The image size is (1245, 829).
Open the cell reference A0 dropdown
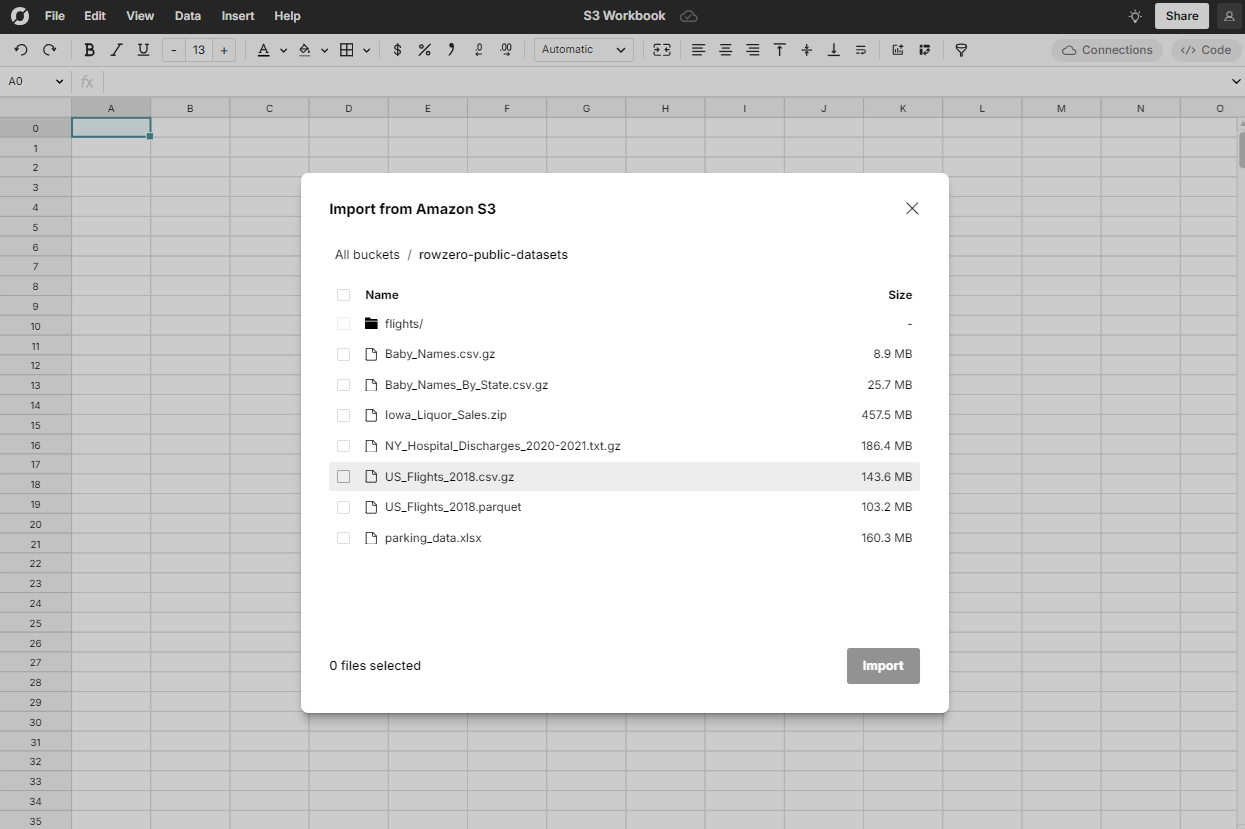[x=59, y=82]
